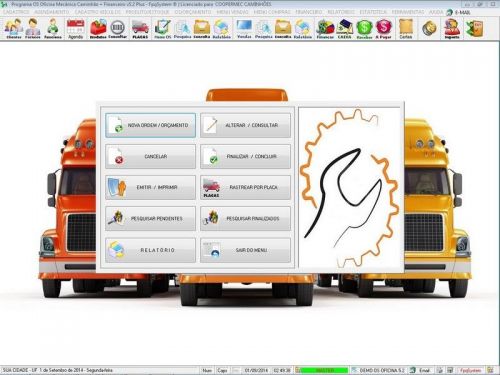
Task: Click the Produtos red basket icon
Action: click(x=98, y=29)
